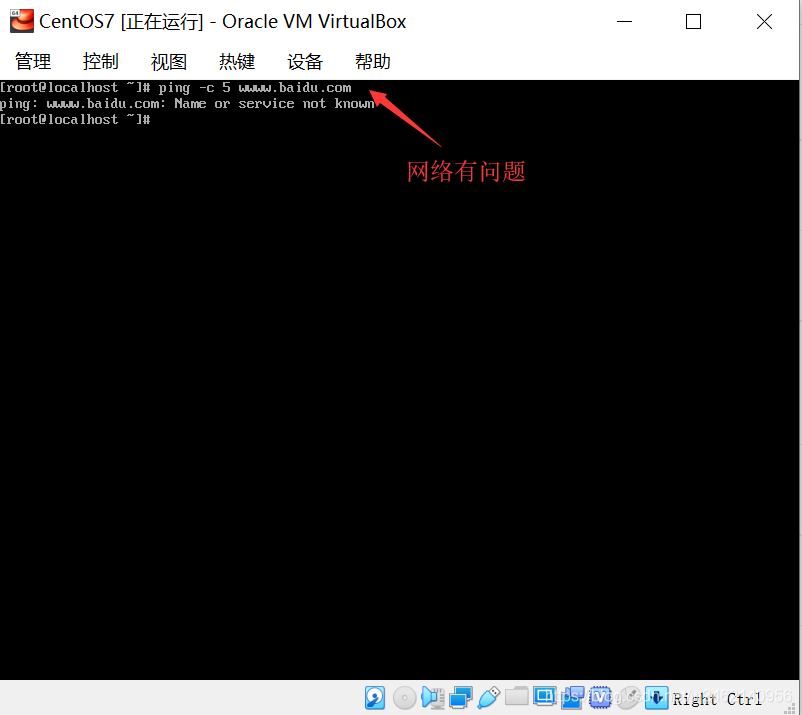Screen dimensions: 802x715
Task: Click the mouse integration status icon
Action: [628, 698]
